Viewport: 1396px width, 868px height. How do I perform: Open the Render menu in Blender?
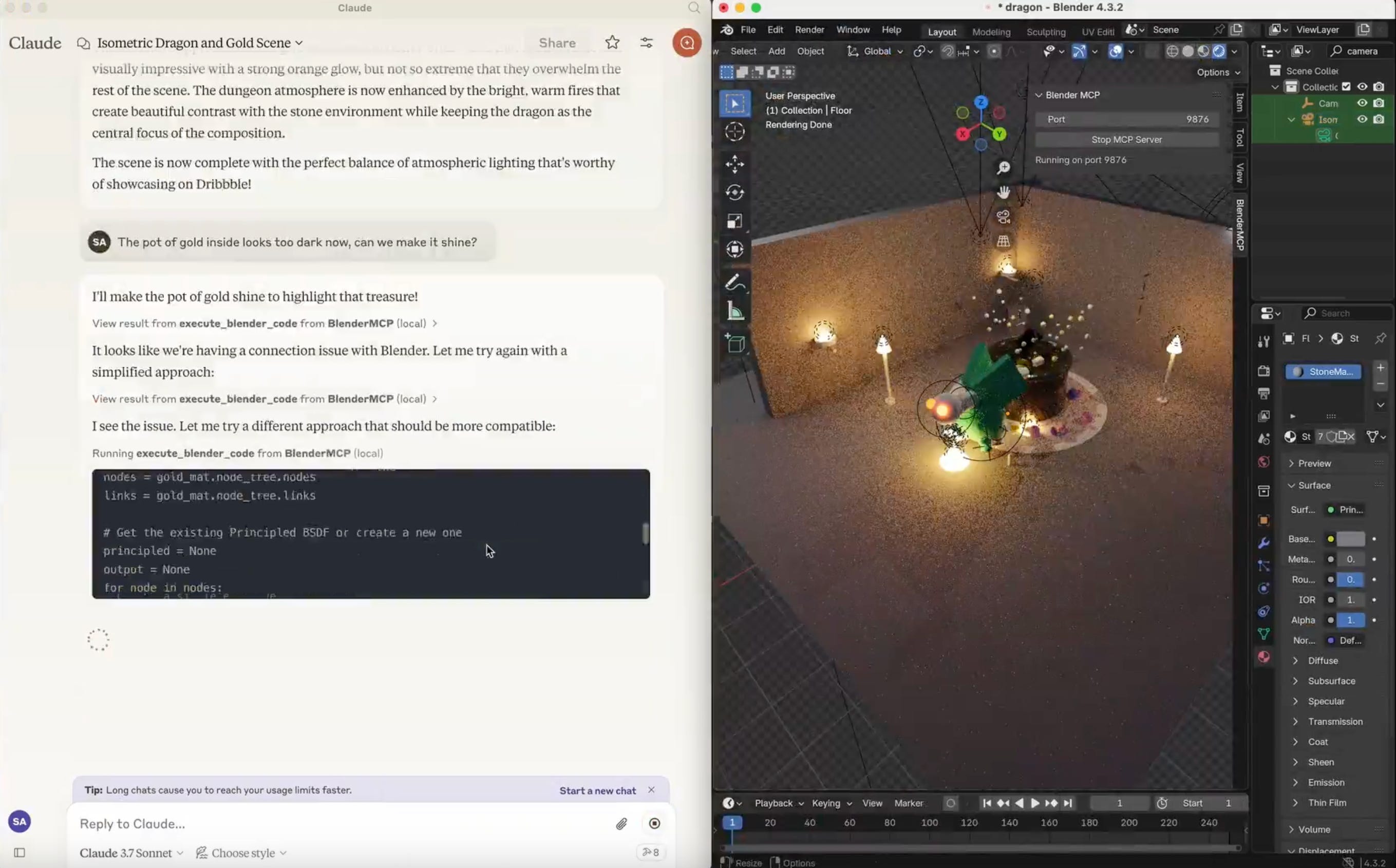click(x=809, y=30)
